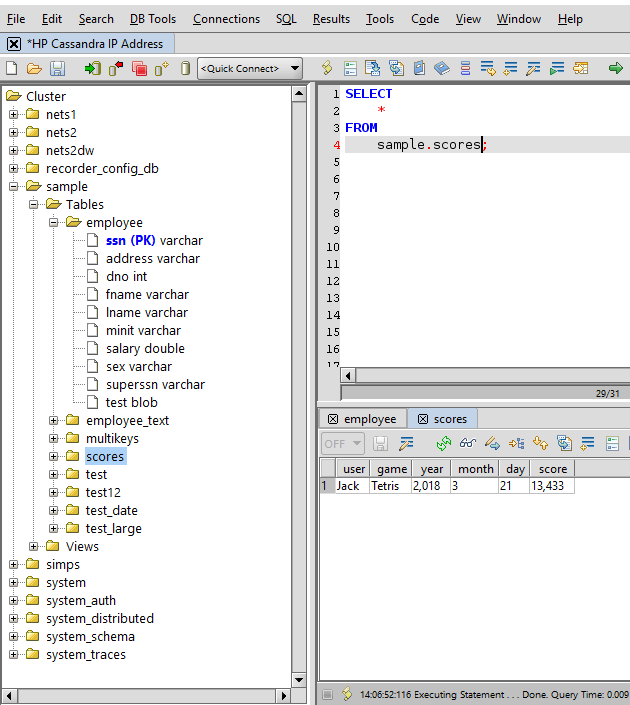Expand the scores table node

pos(54,456)
